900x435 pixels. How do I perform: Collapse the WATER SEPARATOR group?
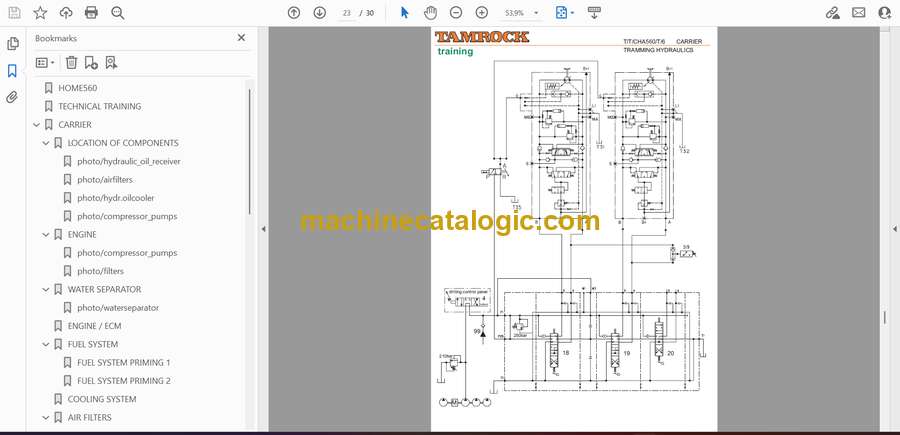click(46, 289)
